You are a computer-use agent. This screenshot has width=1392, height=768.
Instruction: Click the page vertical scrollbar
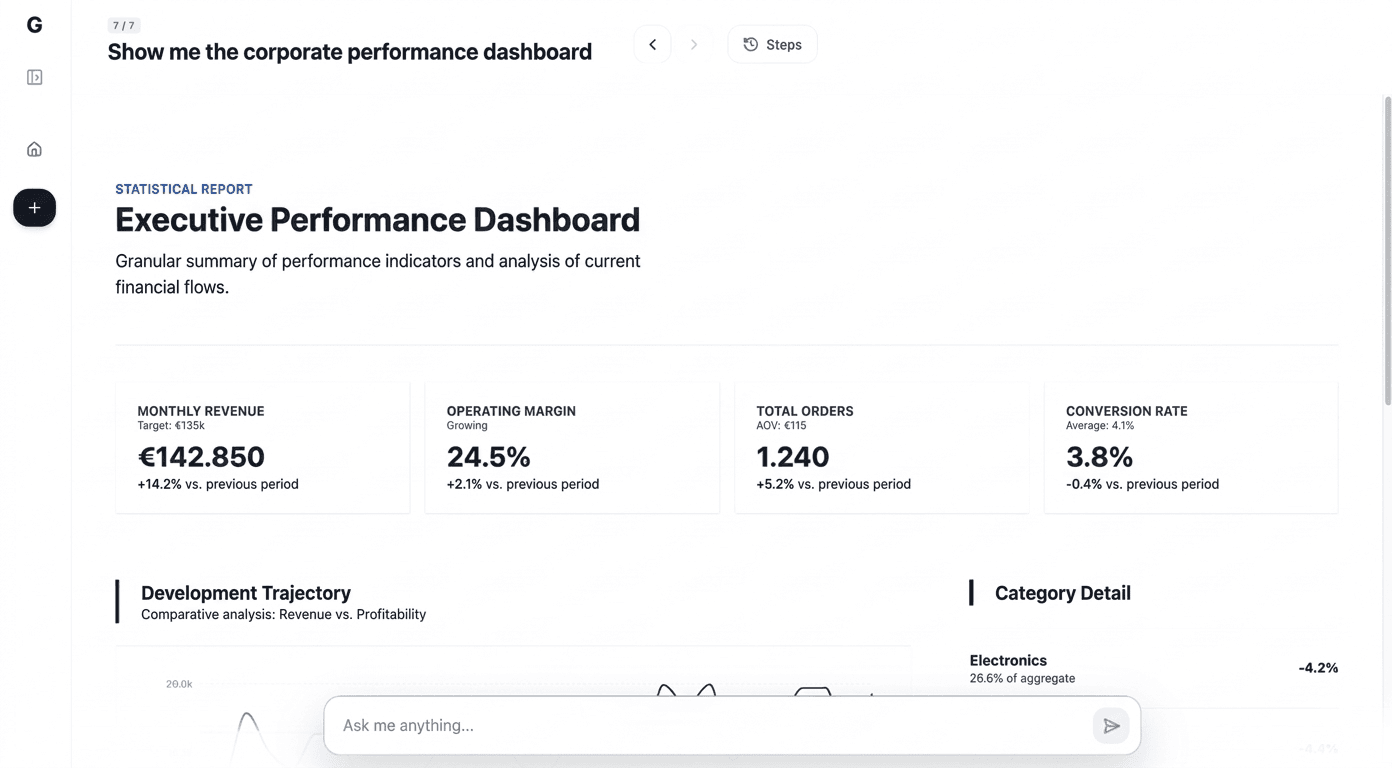[1387, 250]
